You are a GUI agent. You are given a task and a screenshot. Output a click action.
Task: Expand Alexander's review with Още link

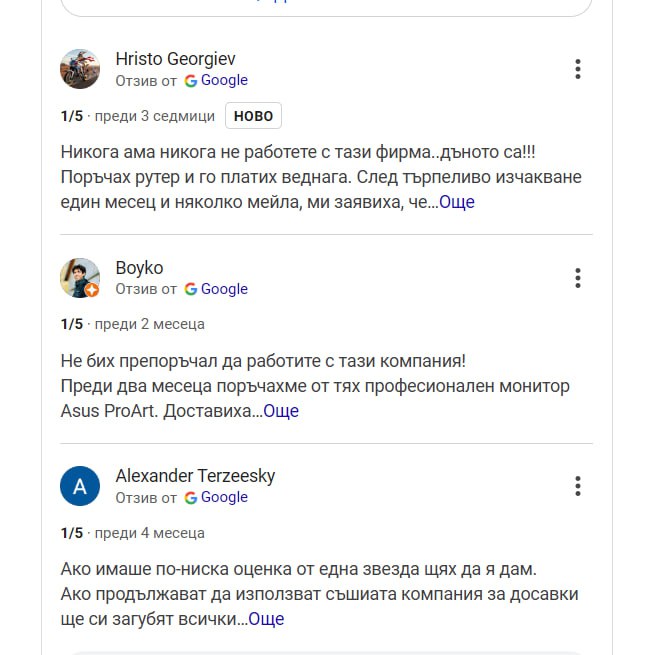point(266,619)
